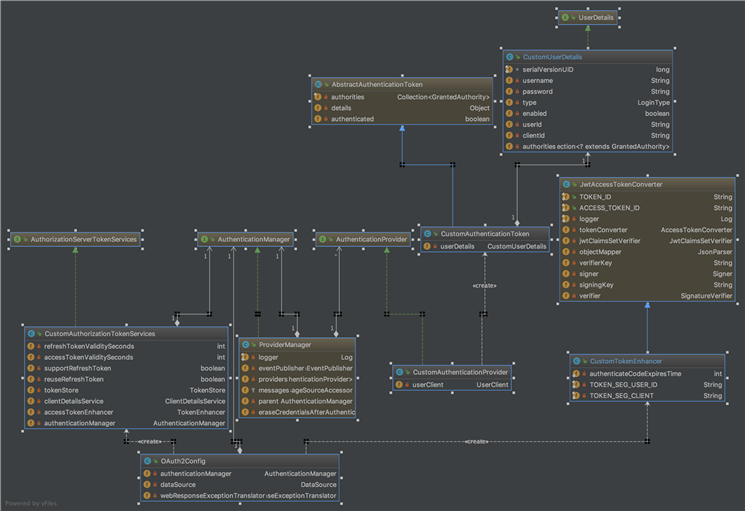Select the AuthenticationManager interface node
The height and width of the screenshot is (511, 745).
pyautogui.click(x=246, y=239)
